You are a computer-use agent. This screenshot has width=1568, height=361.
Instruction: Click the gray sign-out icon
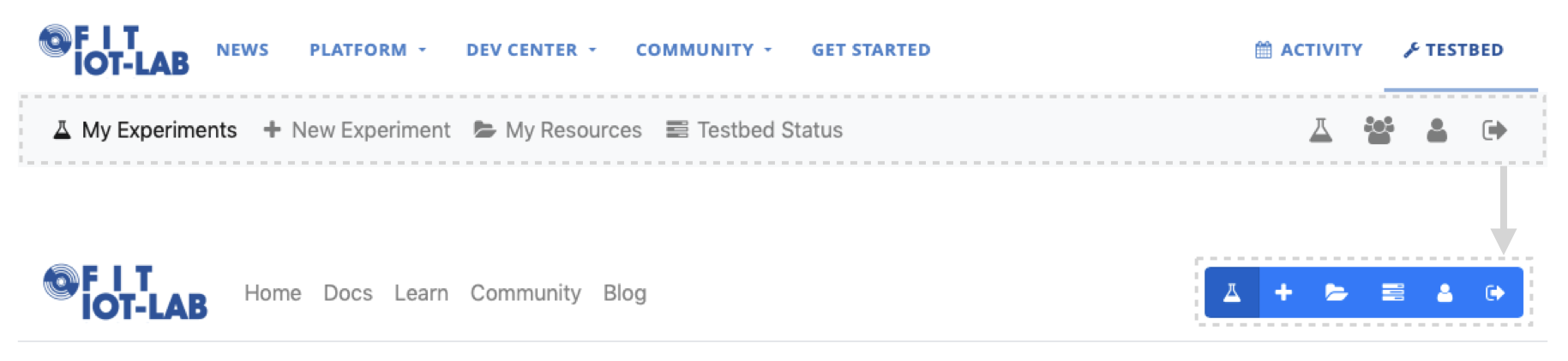(1494, 130)
